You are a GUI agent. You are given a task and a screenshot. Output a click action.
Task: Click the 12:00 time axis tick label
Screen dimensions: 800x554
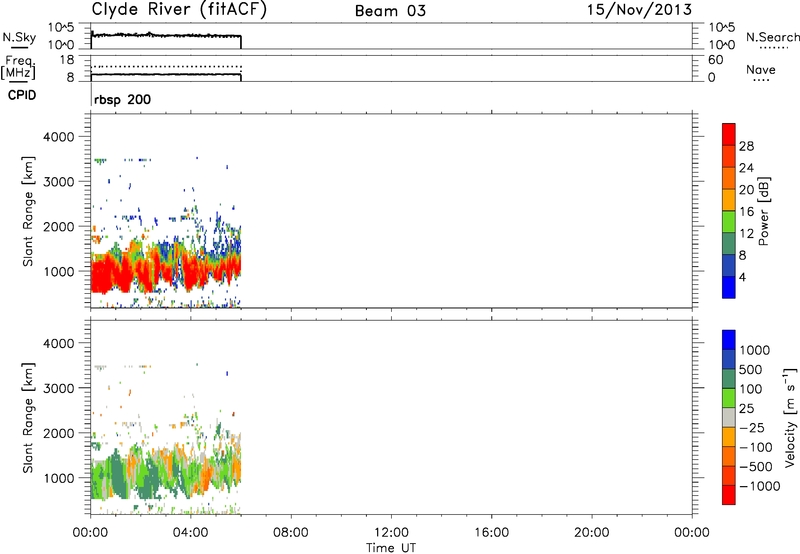coord(391,533)
